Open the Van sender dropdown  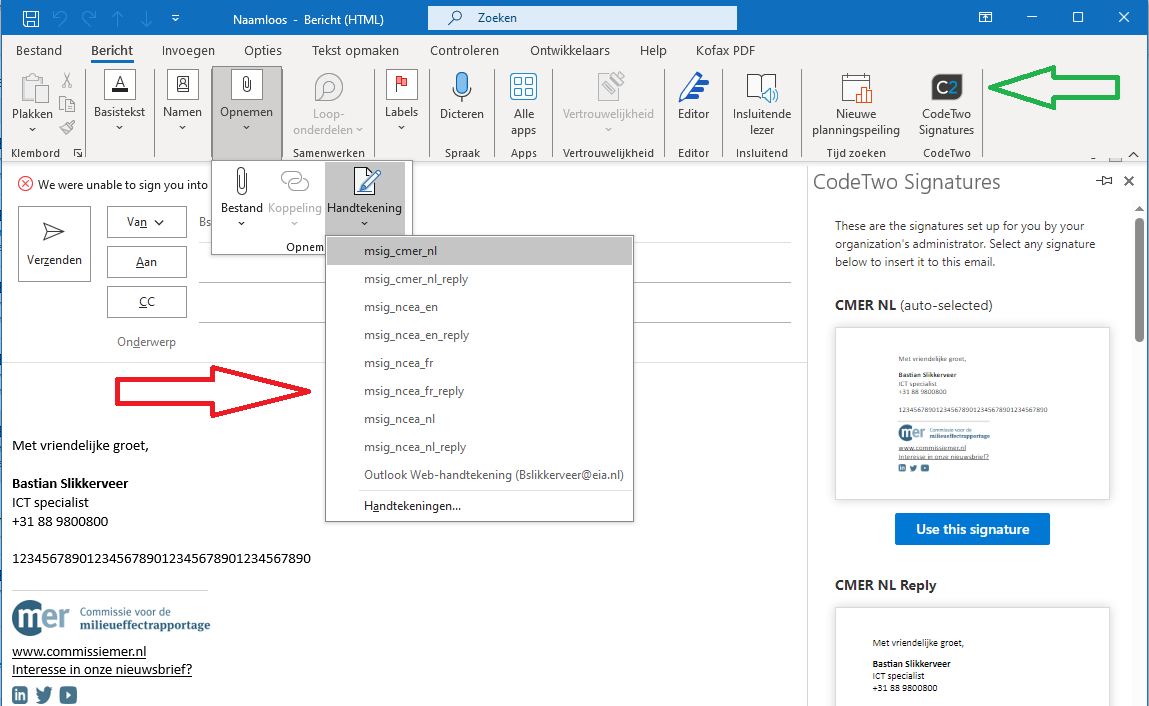click(x=147, y=222)
